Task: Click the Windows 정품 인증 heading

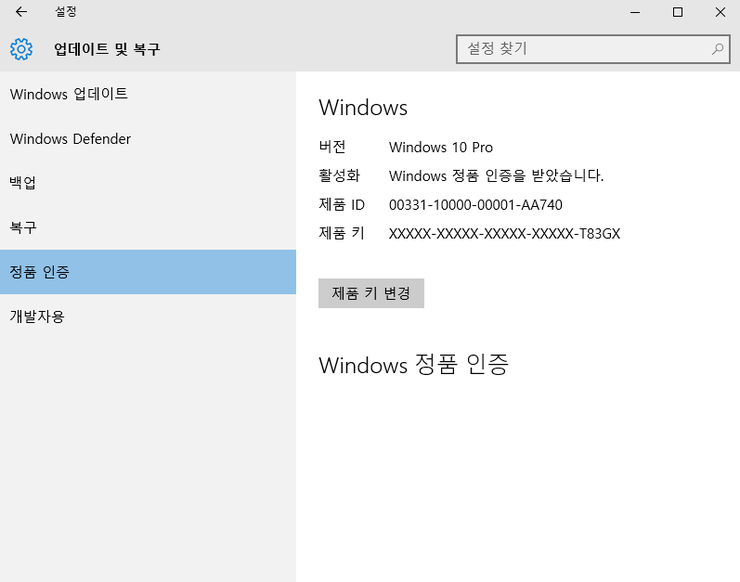Action: coord(413,365)
